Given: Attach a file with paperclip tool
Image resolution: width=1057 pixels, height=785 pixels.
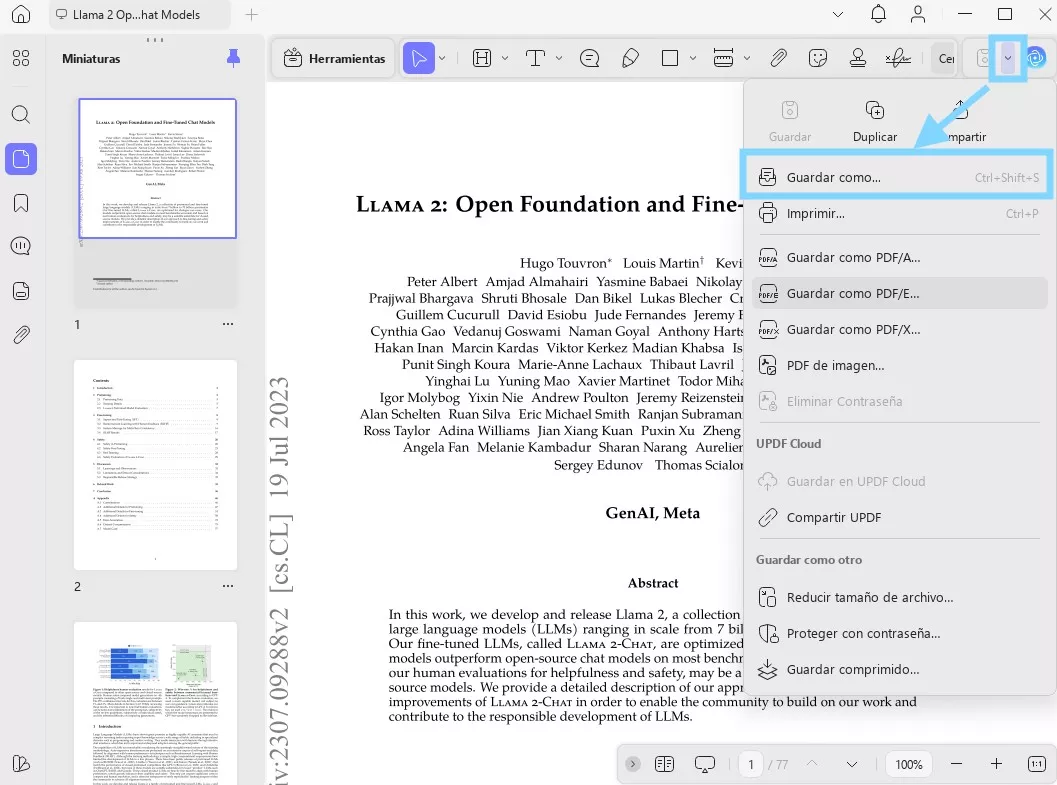Looking at the screenshot, I should pyautogui.click(x=779, y=59).
